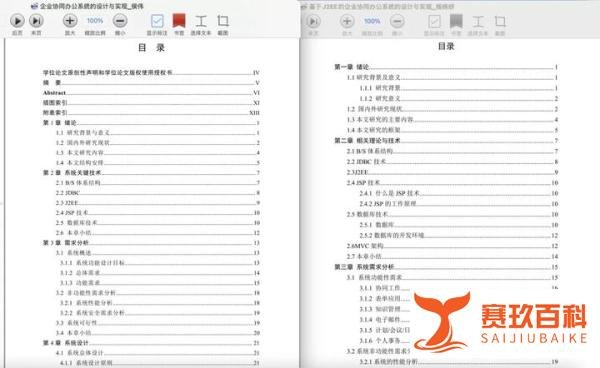Open 摘 要 entry in left contents

151,83
